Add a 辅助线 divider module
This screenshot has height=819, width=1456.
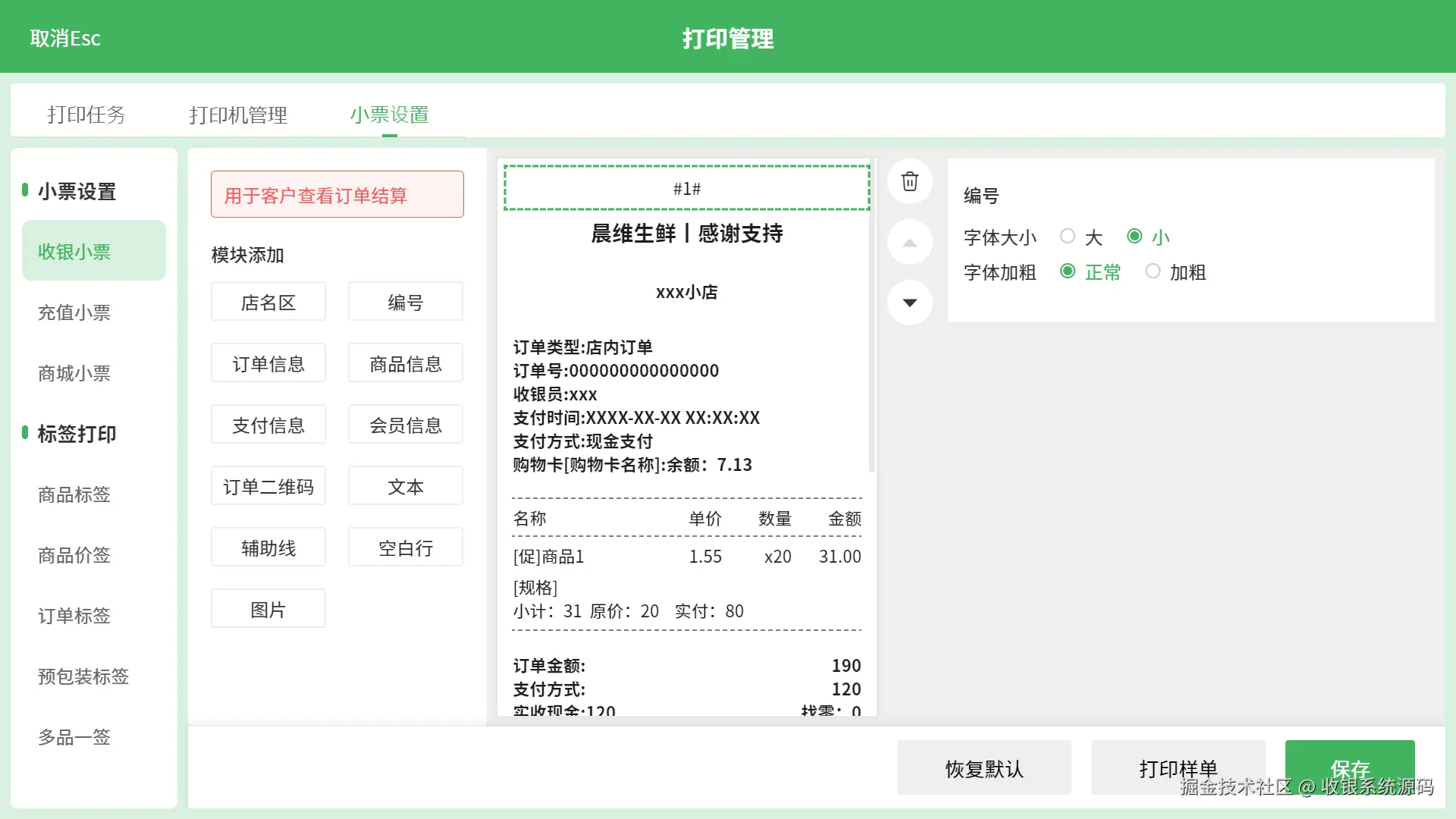(268, 548)
